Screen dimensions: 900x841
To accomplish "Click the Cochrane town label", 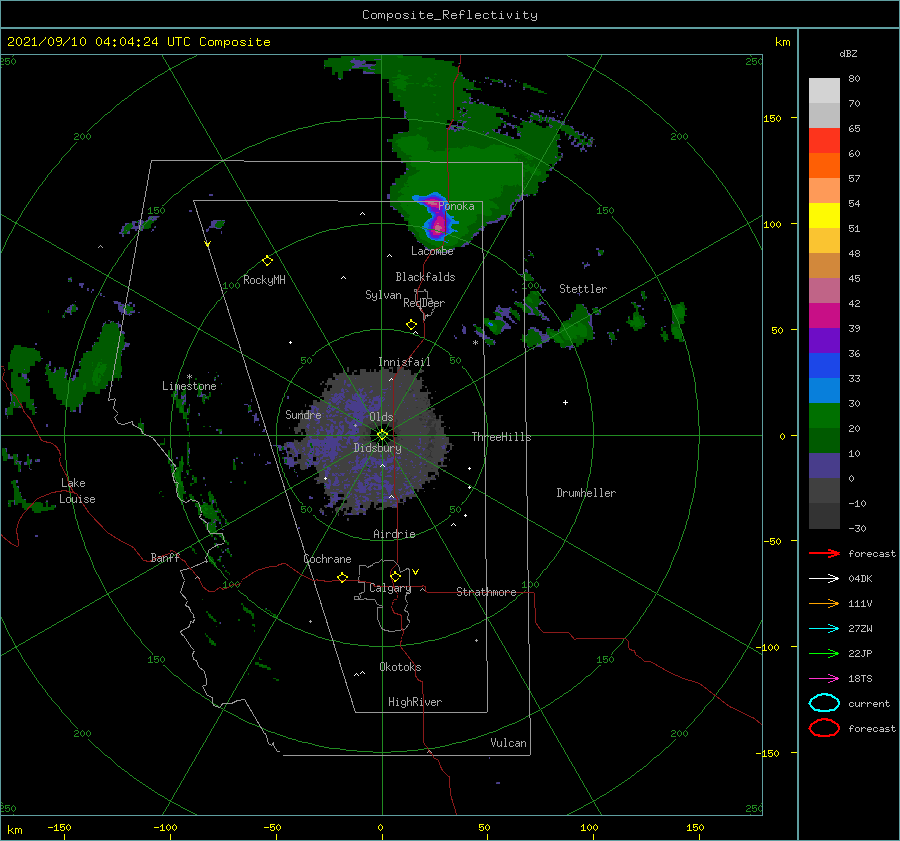I will pos(327,559).
